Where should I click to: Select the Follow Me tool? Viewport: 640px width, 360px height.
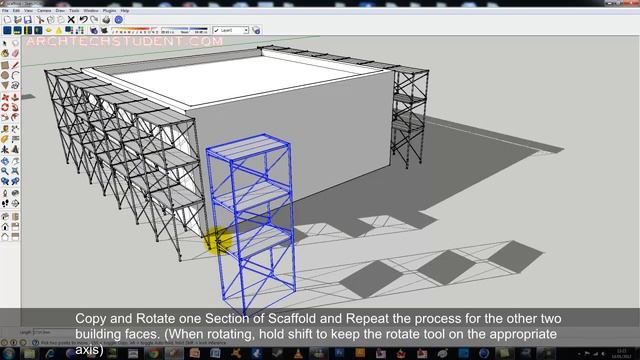[x=15, y=107]
